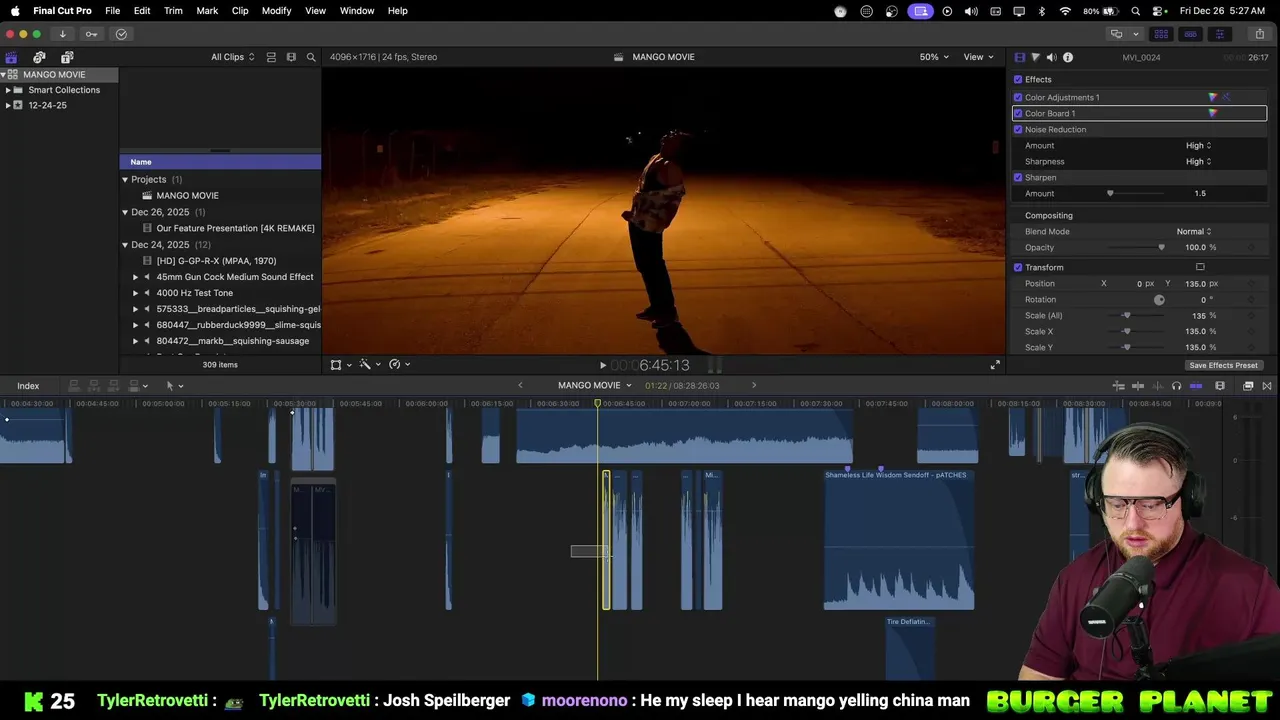
Task: Open the Audio inspector speaker icon
Action: pyautogui.click(x=1051, y=57)
